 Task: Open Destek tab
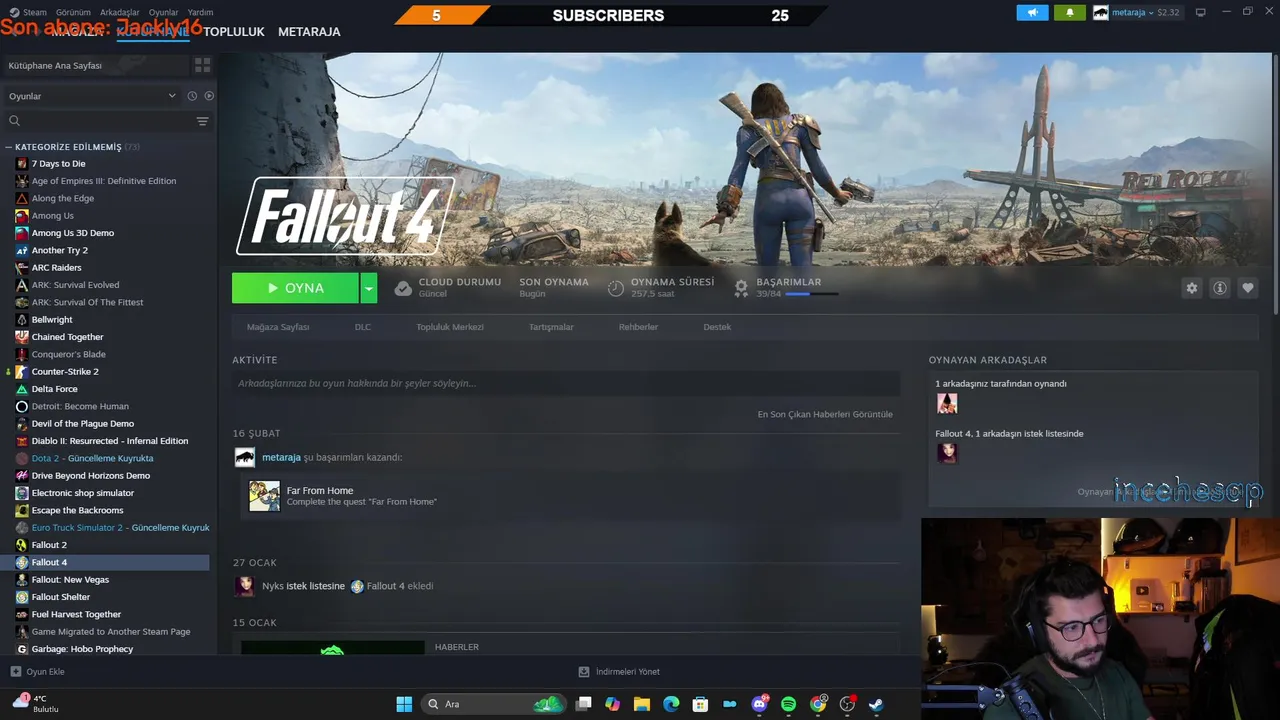click(x=717, y=327)
